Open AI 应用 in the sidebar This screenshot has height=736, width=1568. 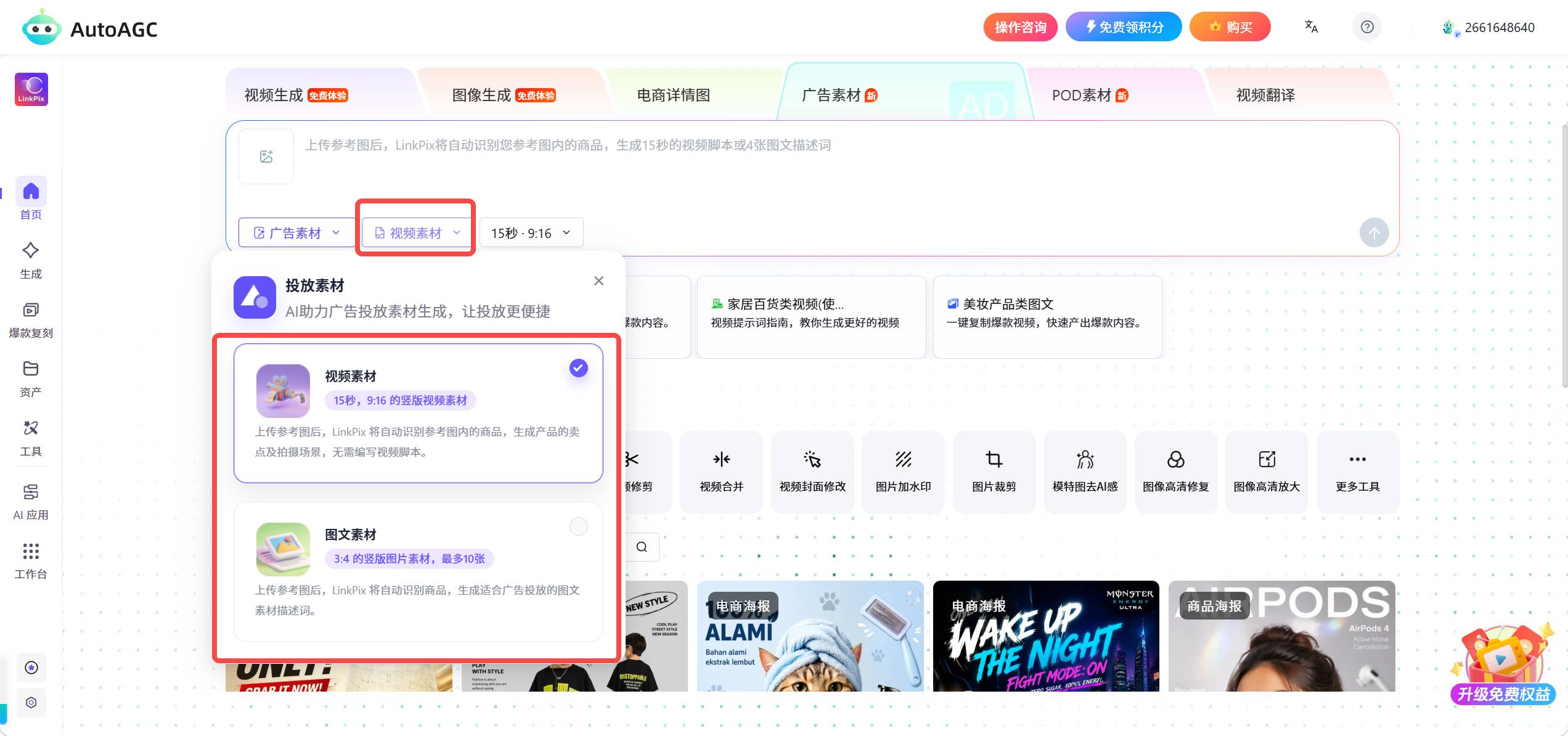(31, 502)
